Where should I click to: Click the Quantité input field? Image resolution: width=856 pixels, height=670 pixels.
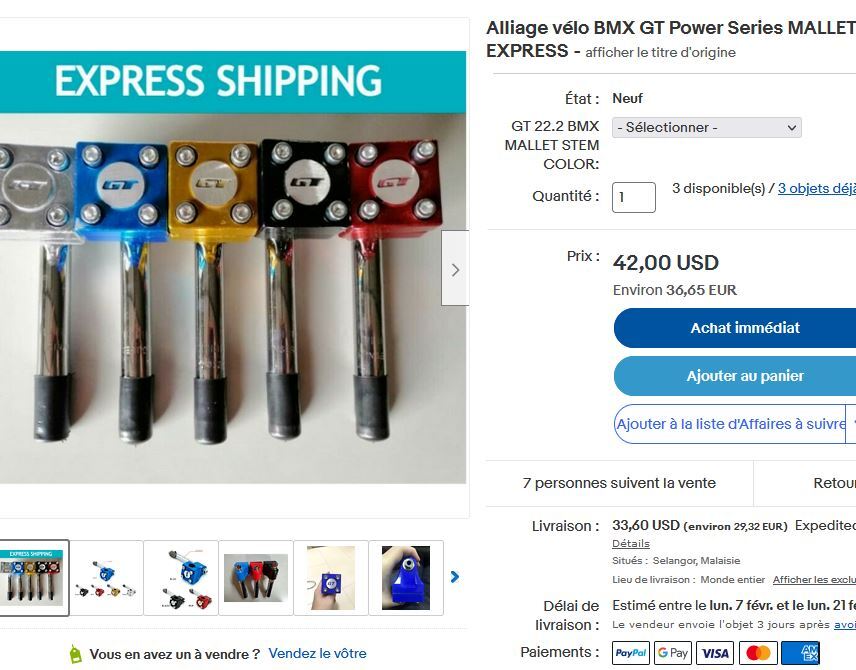pyautogui.click(x=633, y=197)
